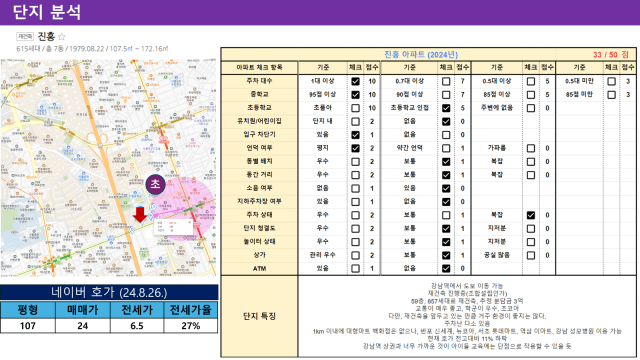Uncheck 언덕 여부 평지 checkbox
The width and height of the screenshot is (640, 360).
(356, 148)
